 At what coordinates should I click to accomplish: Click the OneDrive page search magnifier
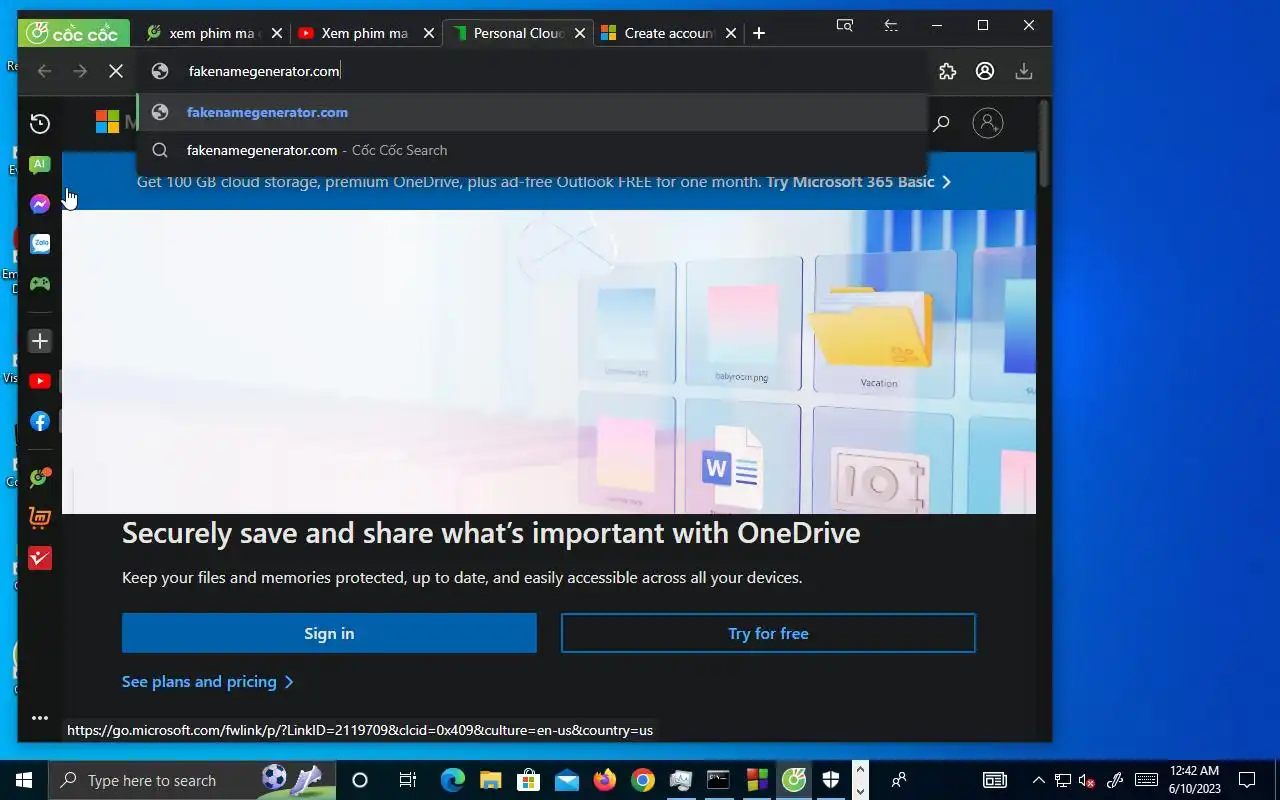(x=940, y=124)
